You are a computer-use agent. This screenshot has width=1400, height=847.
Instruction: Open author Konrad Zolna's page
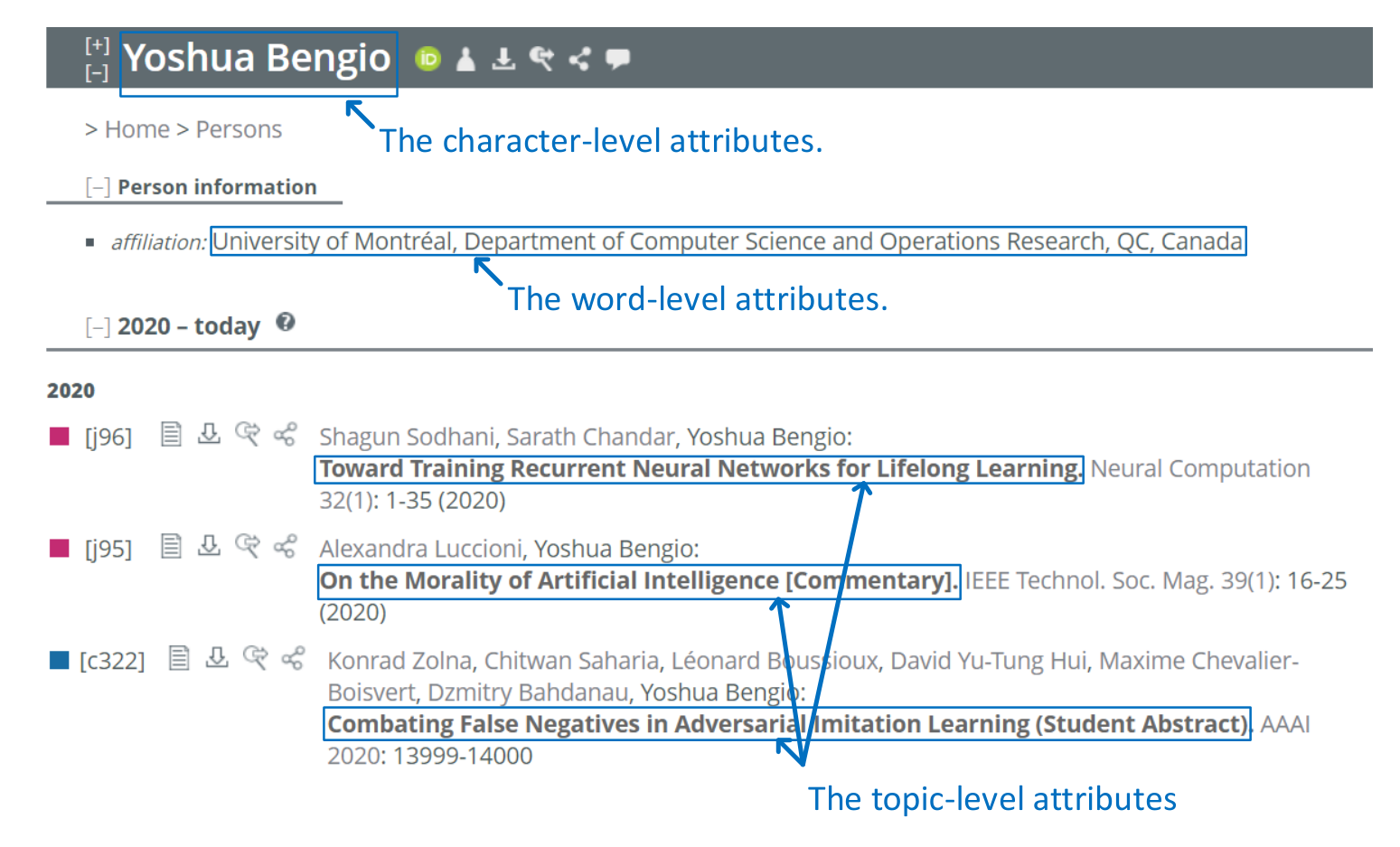pyautogui.click(x=399, y=662)
